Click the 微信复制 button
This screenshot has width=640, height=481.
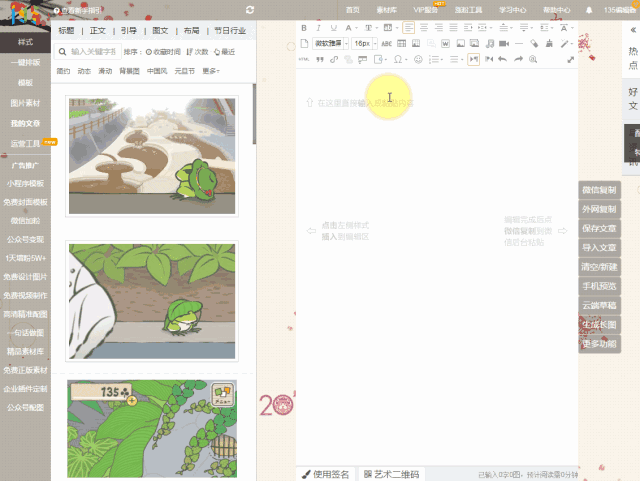[x=599, y=190]
